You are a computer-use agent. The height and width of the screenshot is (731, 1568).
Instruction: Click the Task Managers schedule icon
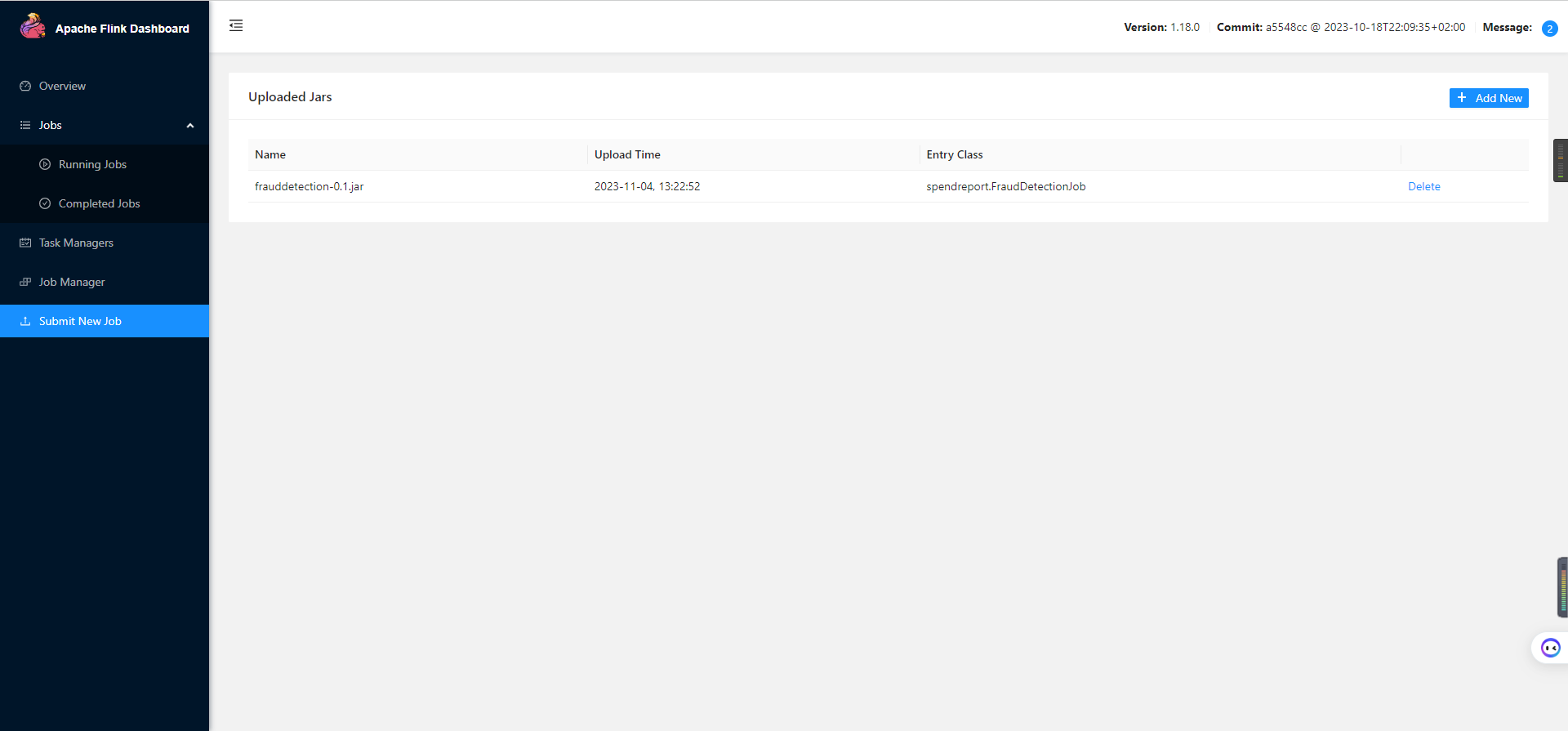25,243
